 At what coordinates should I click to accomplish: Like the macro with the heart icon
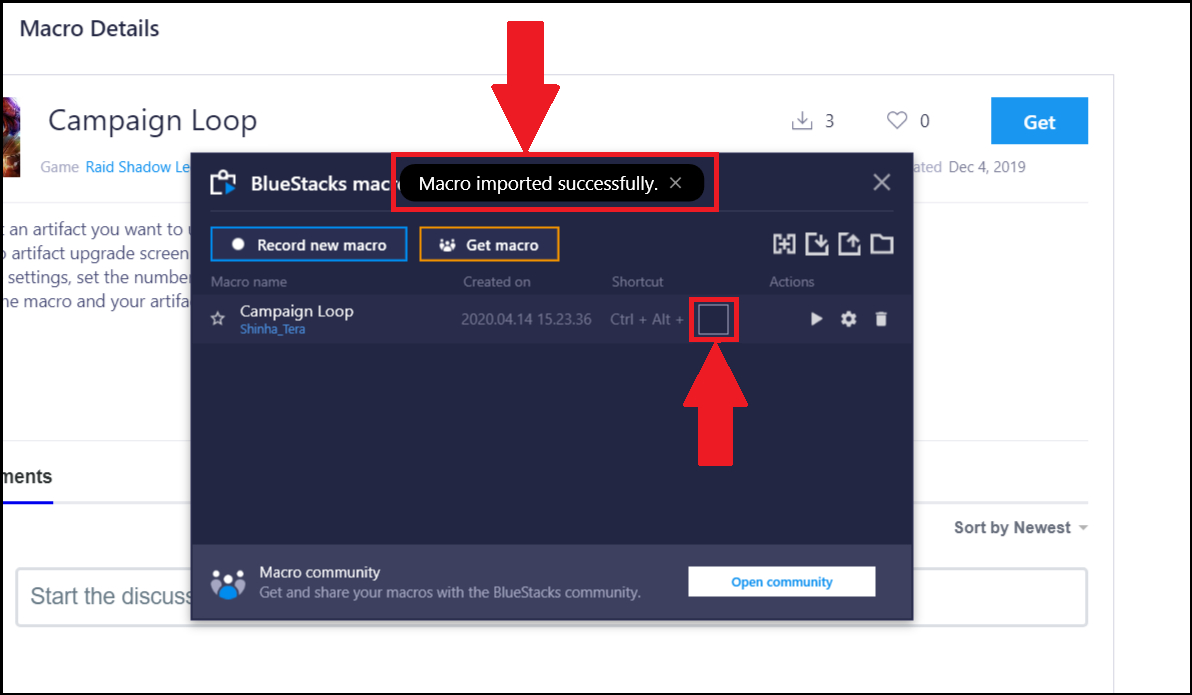(x=897, y=120)
